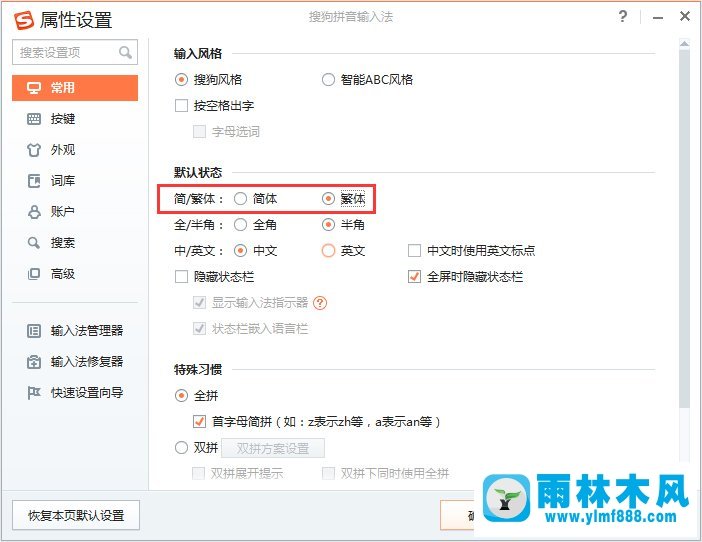
Task: Click the vertical scrollbar thumb
Action: (x=684, y=228)
